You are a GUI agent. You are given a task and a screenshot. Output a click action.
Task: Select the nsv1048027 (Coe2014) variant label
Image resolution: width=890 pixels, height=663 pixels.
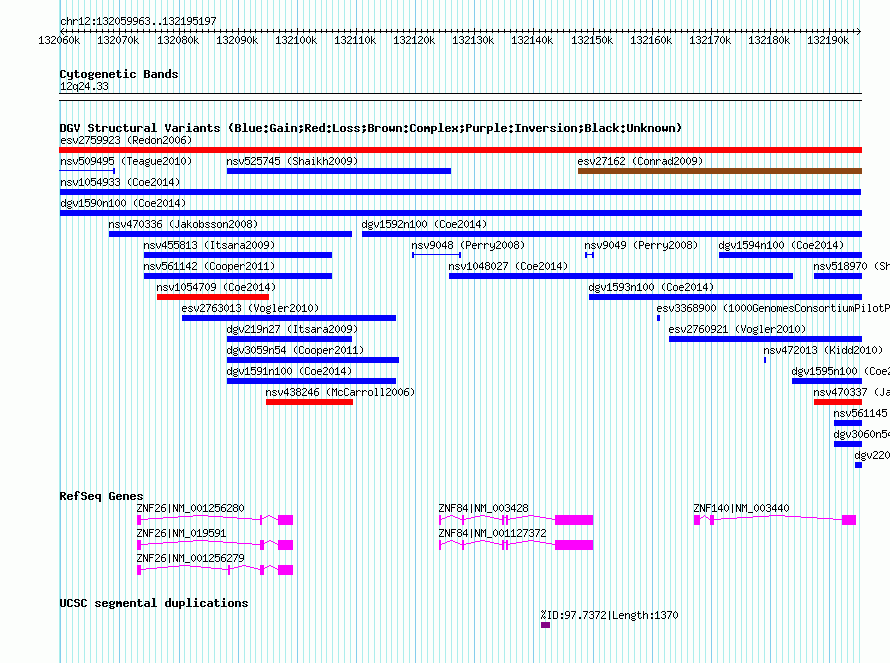click(x=508, y=266)
